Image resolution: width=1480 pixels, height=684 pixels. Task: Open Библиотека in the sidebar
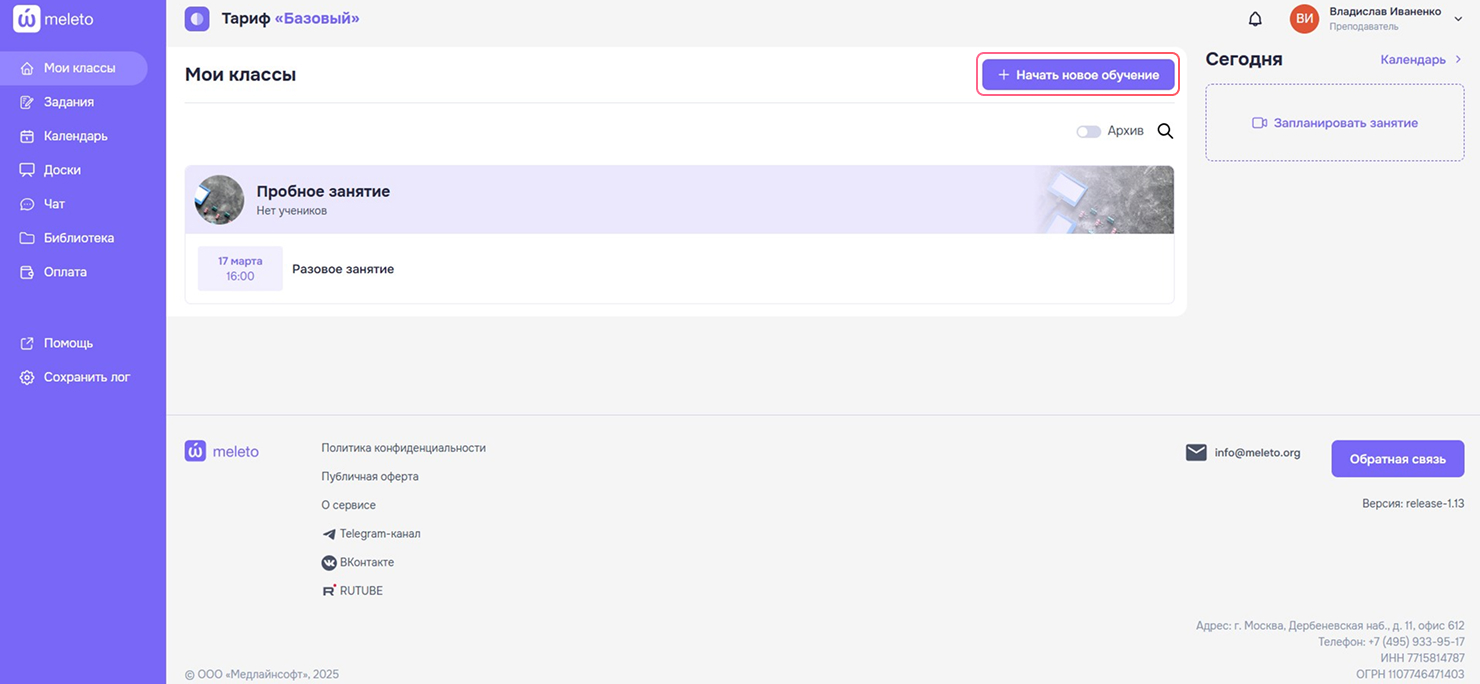pyautogui.click(x=78, y=238)
